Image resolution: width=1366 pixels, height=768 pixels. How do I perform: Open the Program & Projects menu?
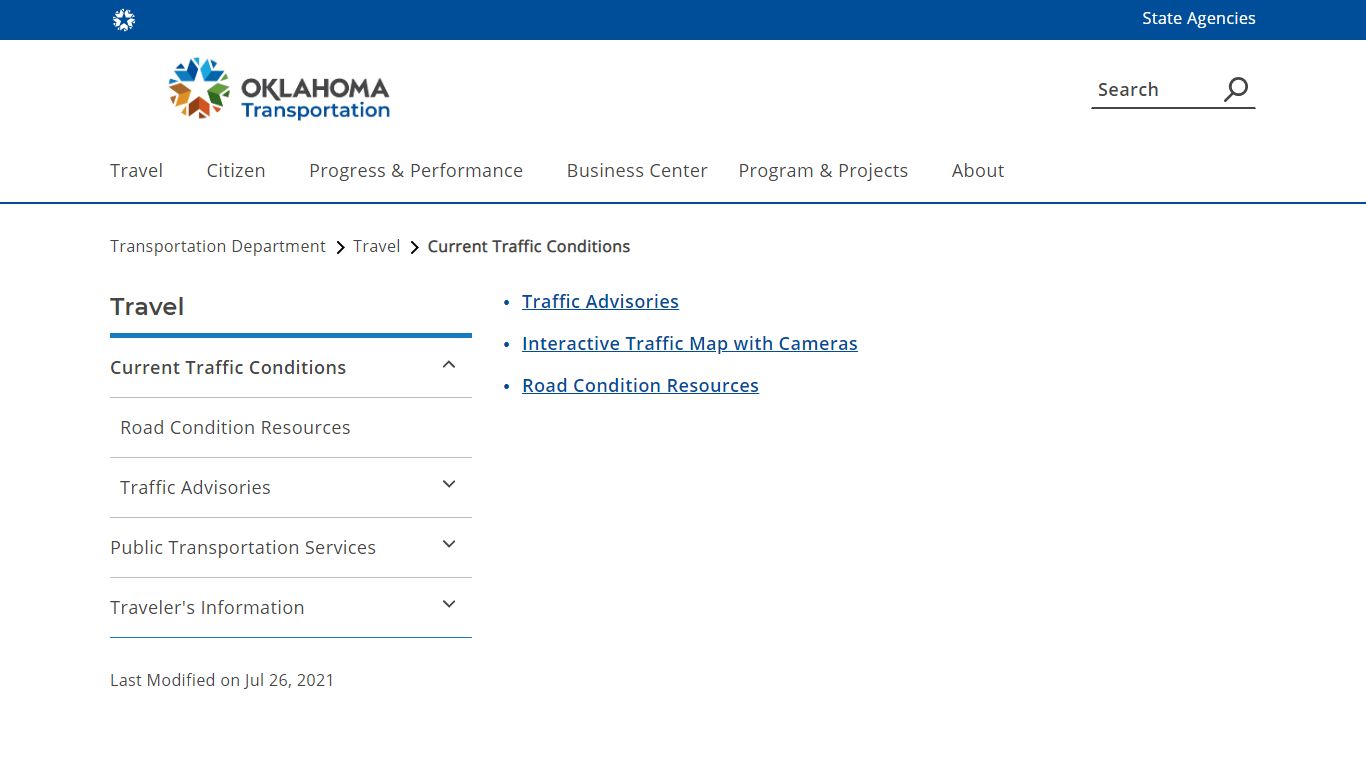click(823, 170)
